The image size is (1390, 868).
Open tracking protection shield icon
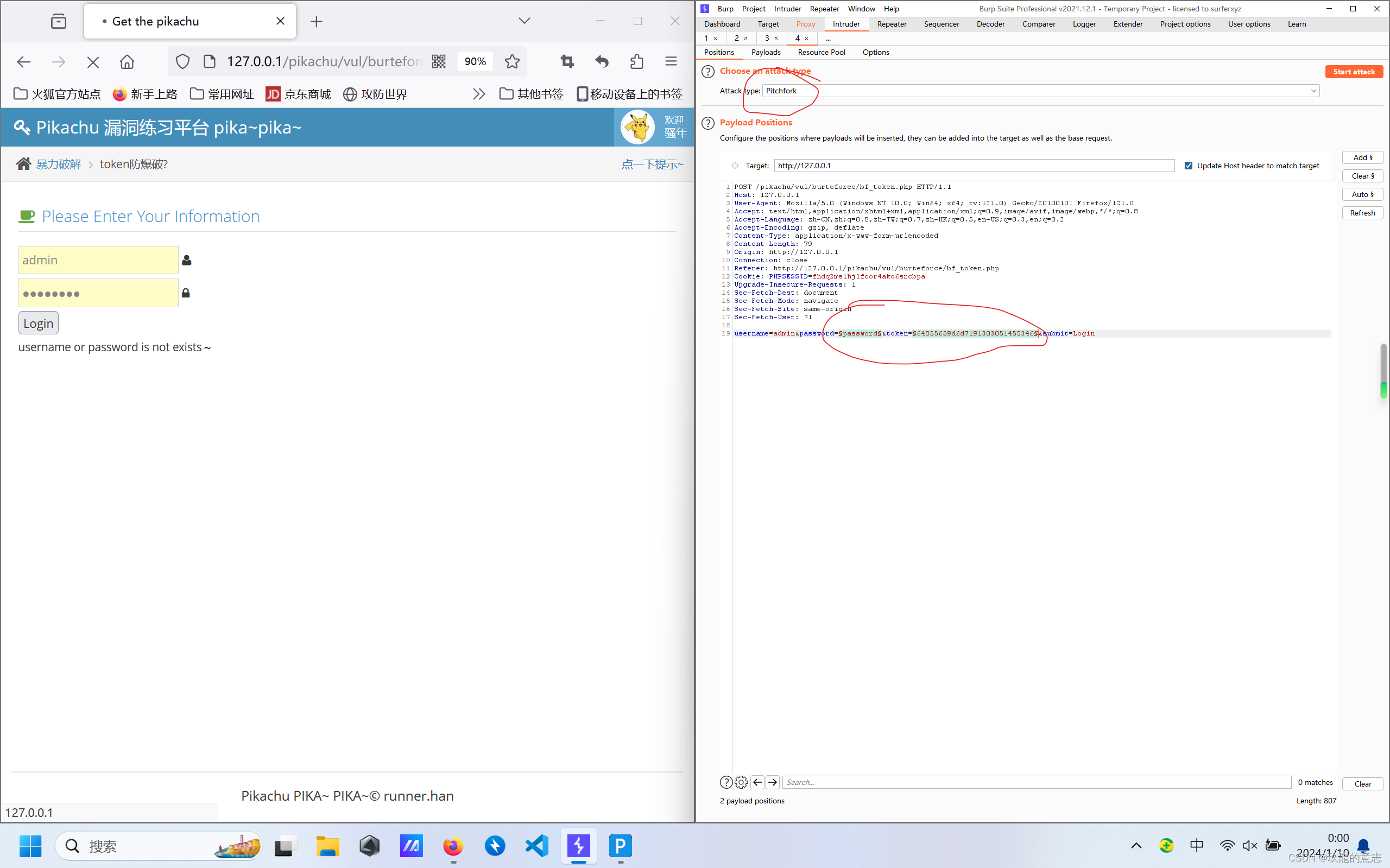pos(182,61)
